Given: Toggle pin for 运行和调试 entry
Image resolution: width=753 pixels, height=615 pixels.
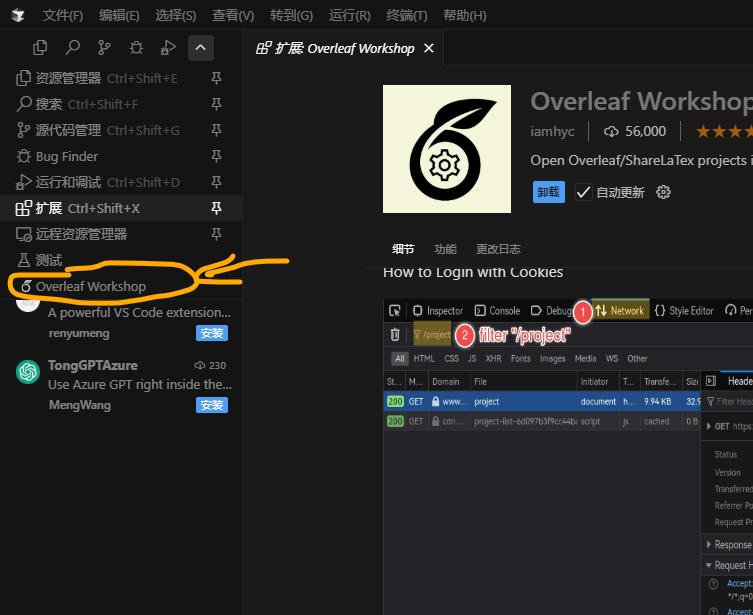Looking at the screenshot, I should (217, 182).
